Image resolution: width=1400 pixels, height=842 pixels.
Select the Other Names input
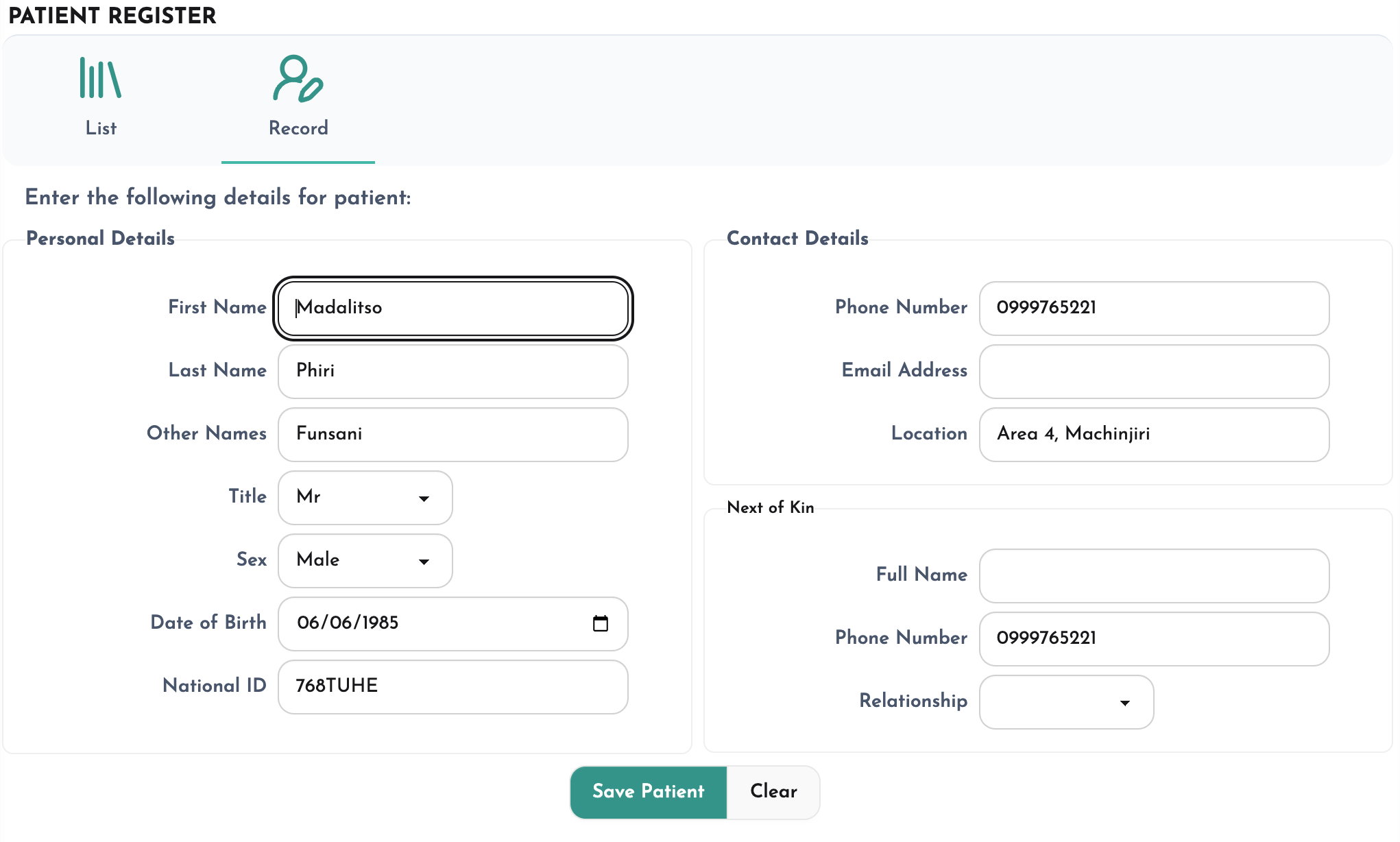(453, 435)
